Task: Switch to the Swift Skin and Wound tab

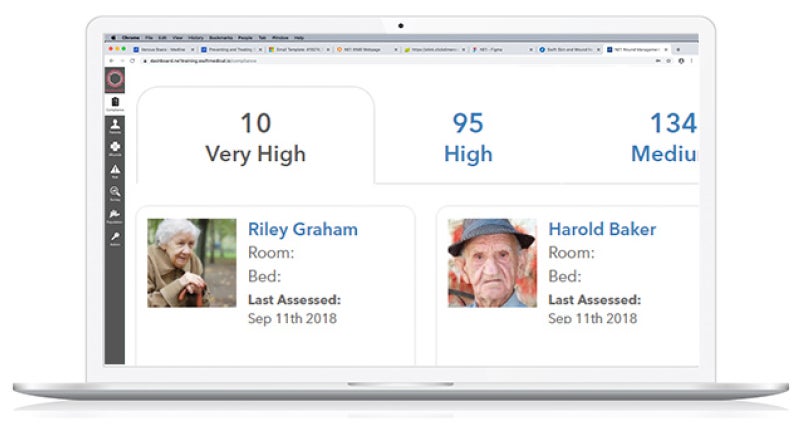Action: (570, 50)
